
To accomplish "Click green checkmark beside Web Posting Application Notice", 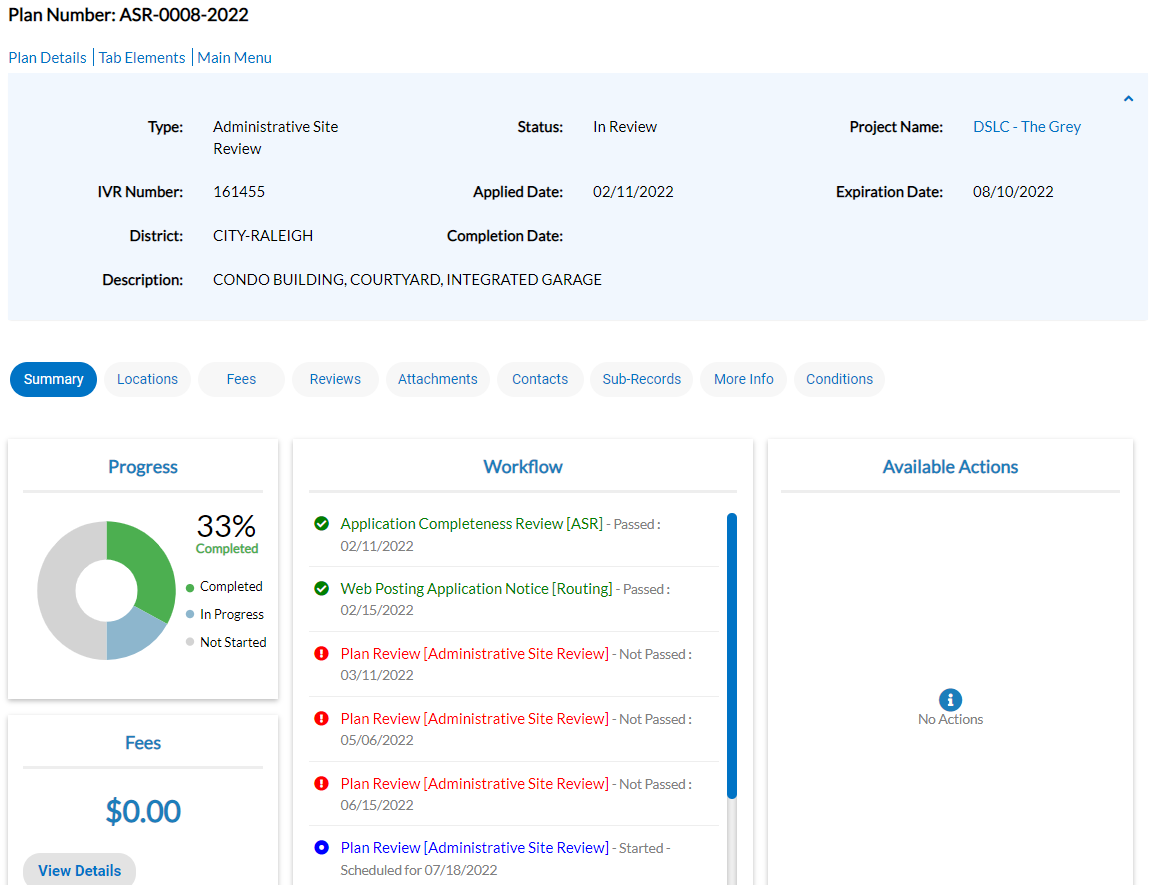I will (321, 589).
